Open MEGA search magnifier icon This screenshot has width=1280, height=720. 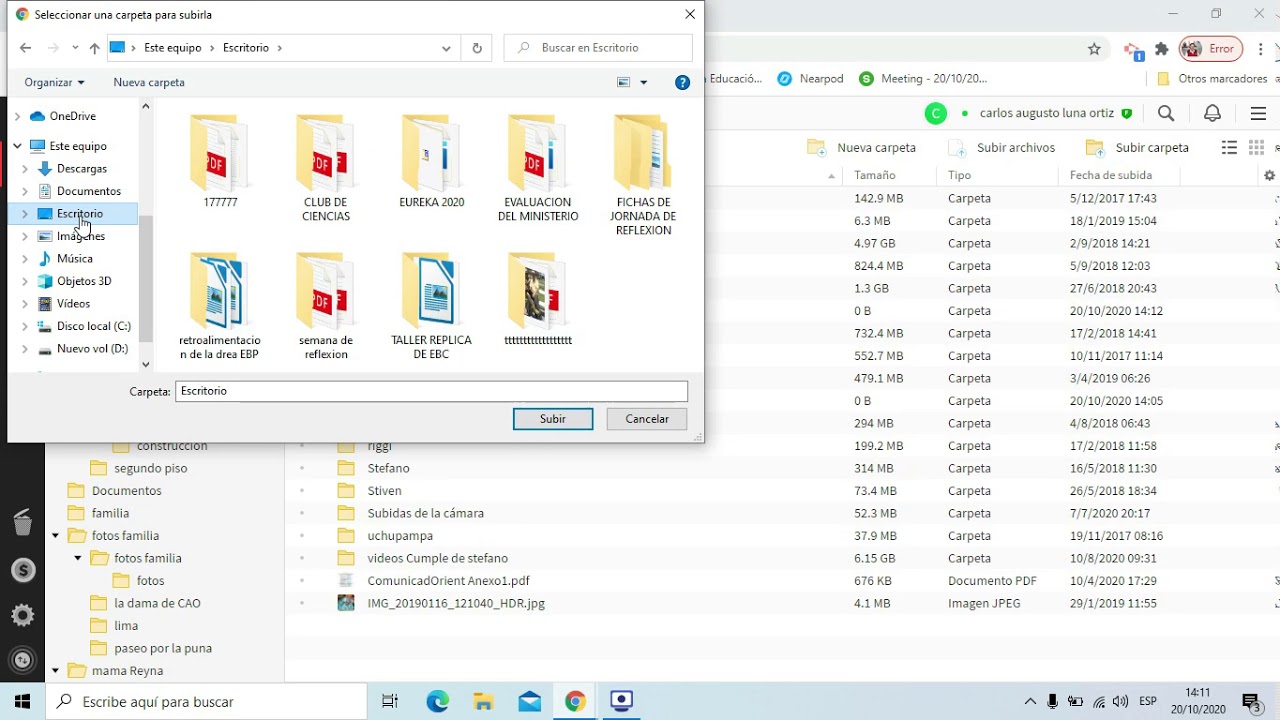(x=1166, y=114)
